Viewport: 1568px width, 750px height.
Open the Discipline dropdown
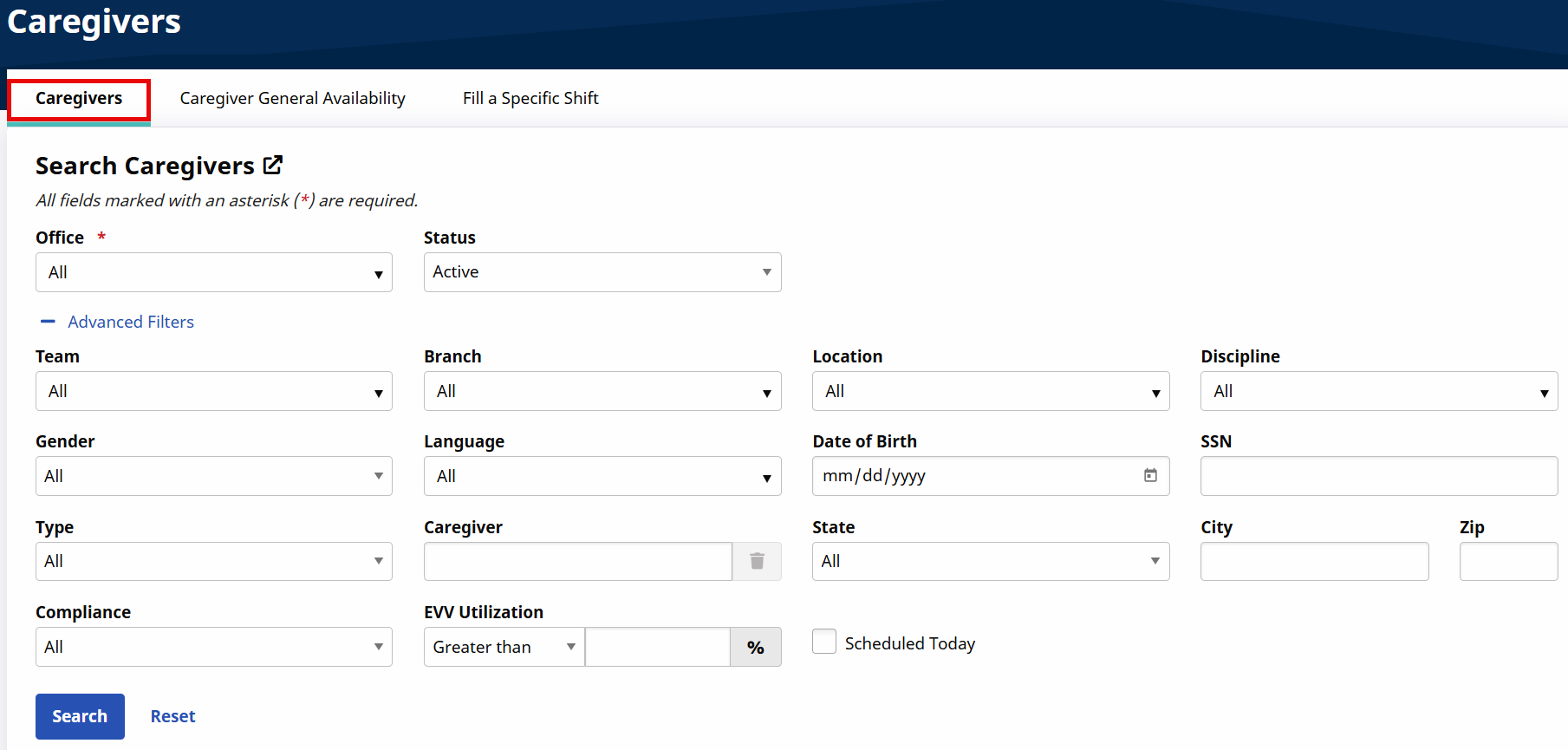click(1378, 391)
